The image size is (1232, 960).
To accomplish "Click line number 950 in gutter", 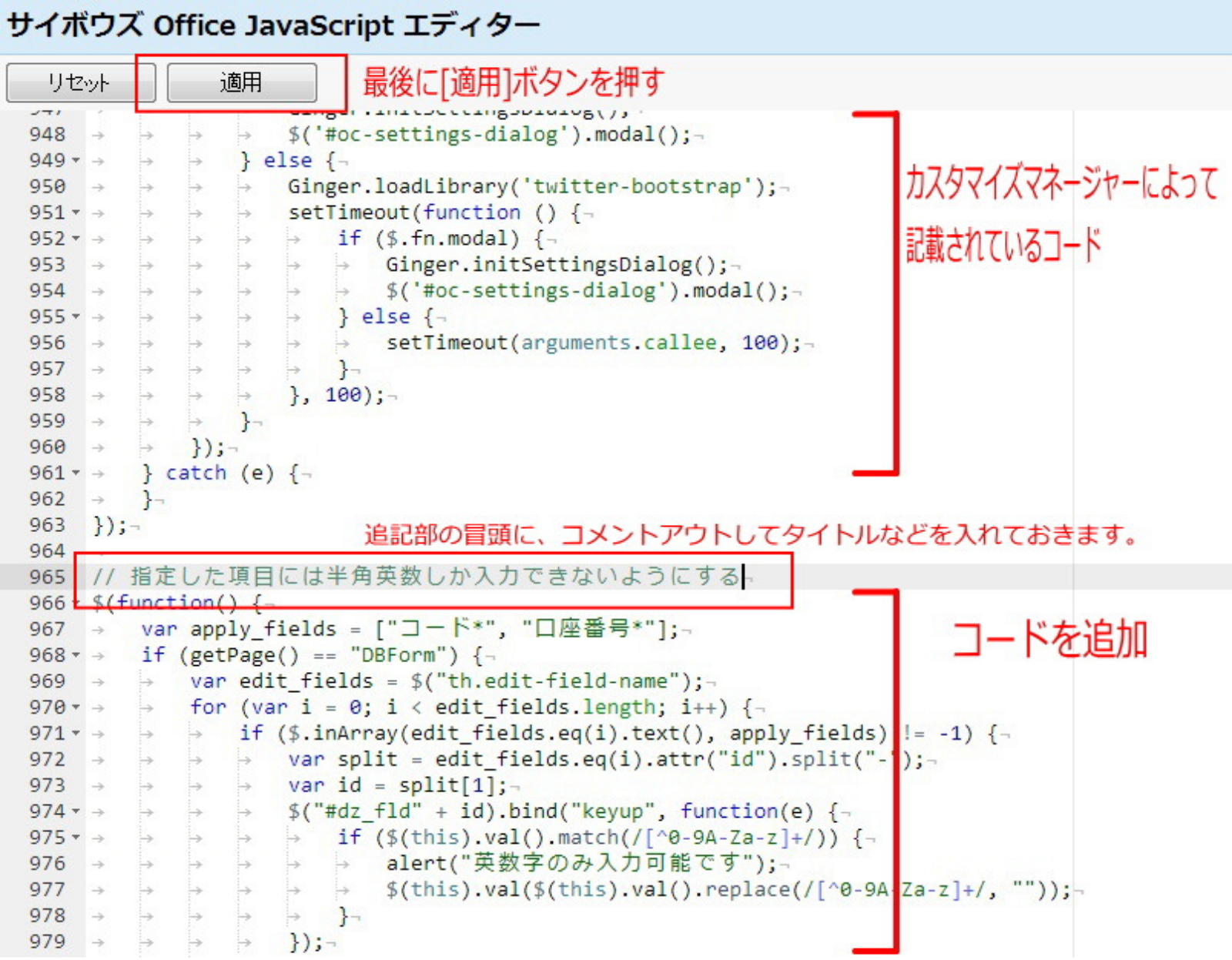I will click(x=47, y=186).
